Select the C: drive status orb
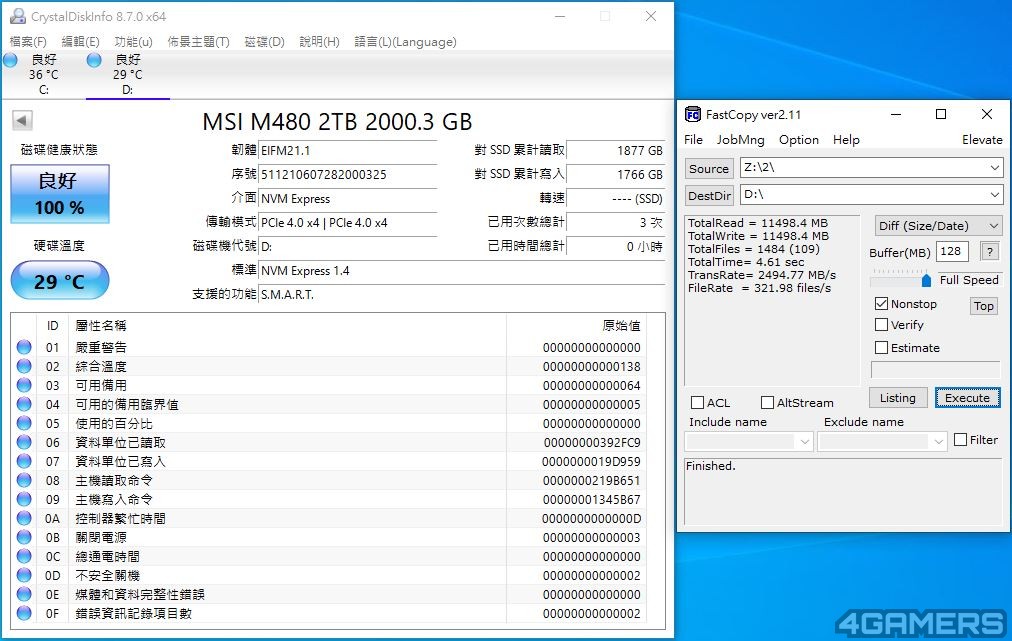This screenshot has width=1012, height=641. click(10, 60)
